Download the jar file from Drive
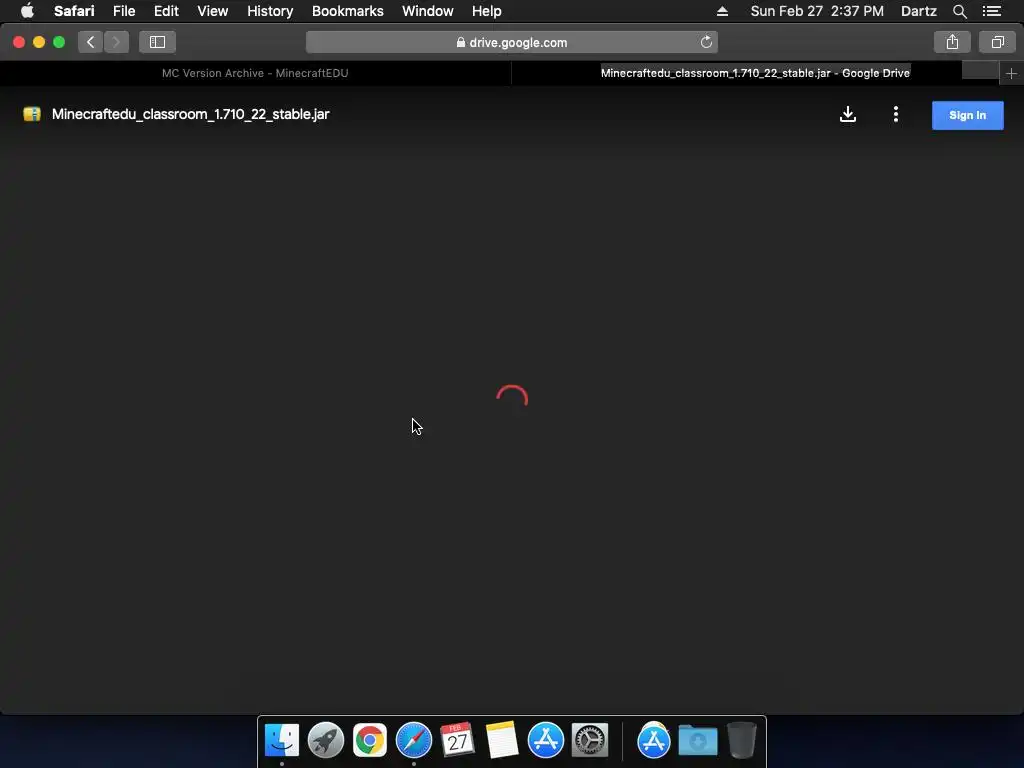 848,114
